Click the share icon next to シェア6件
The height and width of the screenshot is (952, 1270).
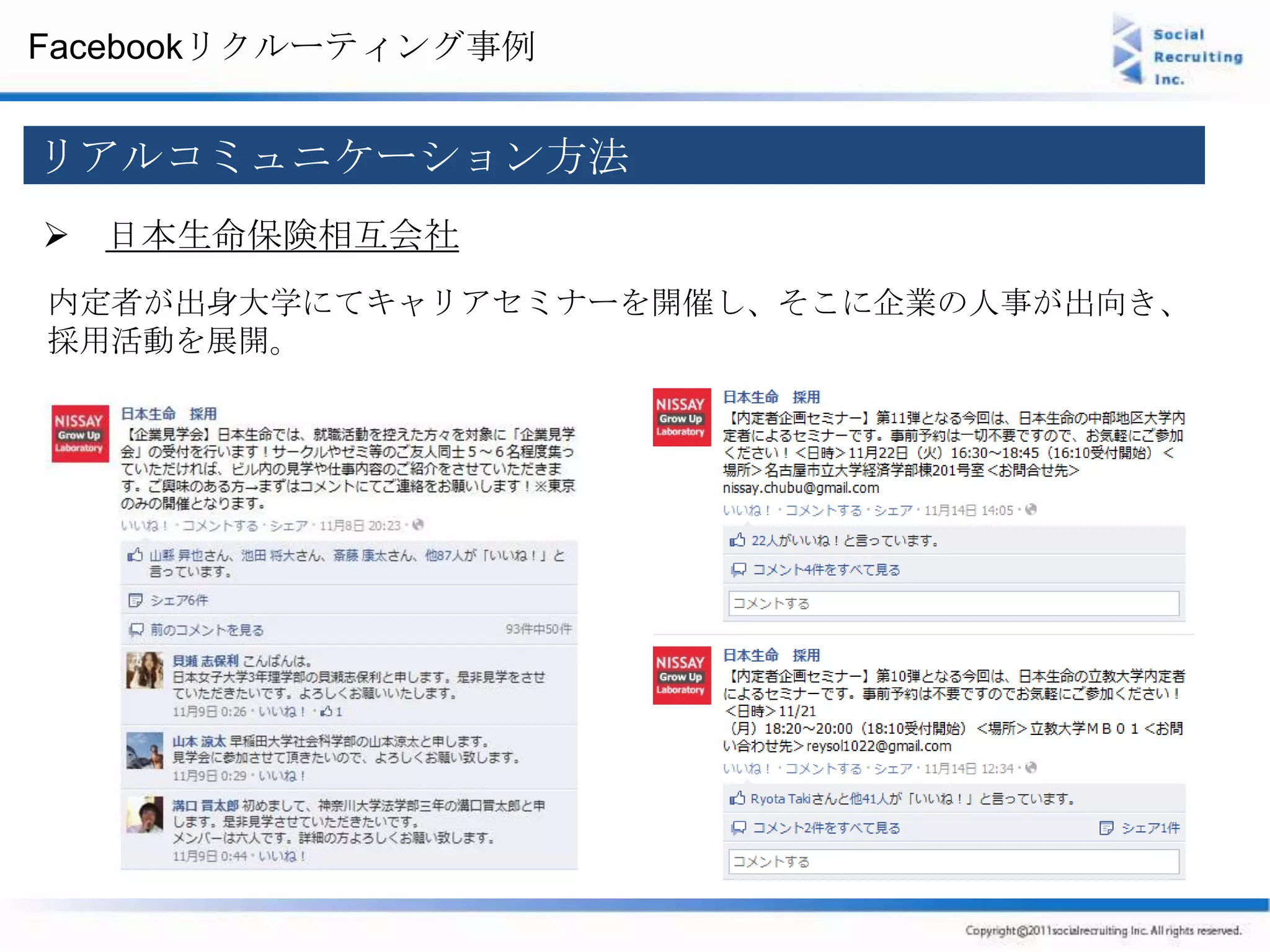[135, 600]
